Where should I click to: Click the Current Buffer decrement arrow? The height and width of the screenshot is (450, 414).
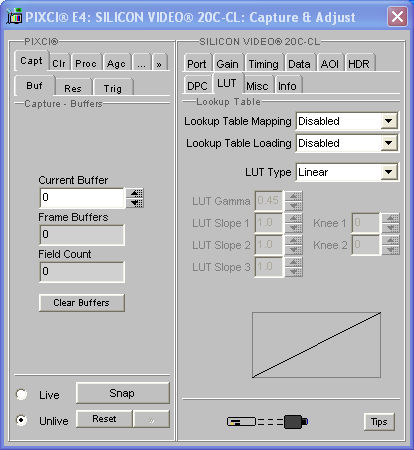pos(136,203)
